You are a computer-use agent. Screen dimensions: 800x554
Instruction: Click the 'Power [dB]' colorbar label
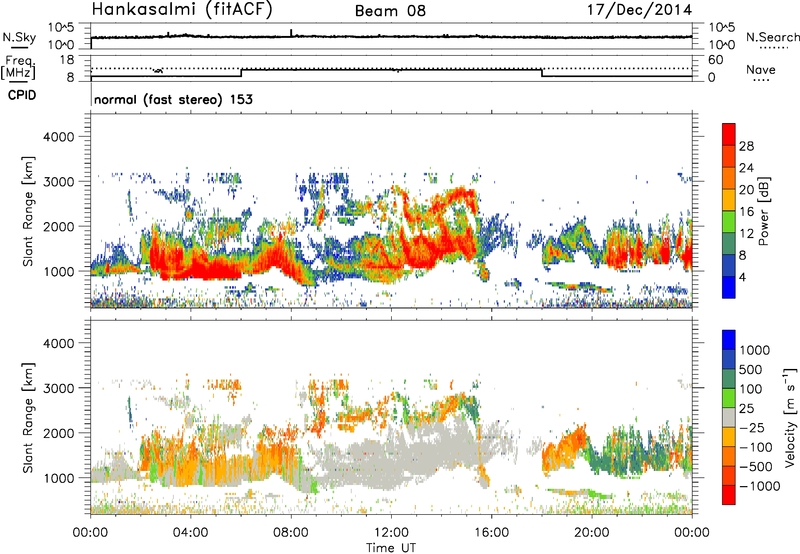pyautogui.click(x=764, y=211)
